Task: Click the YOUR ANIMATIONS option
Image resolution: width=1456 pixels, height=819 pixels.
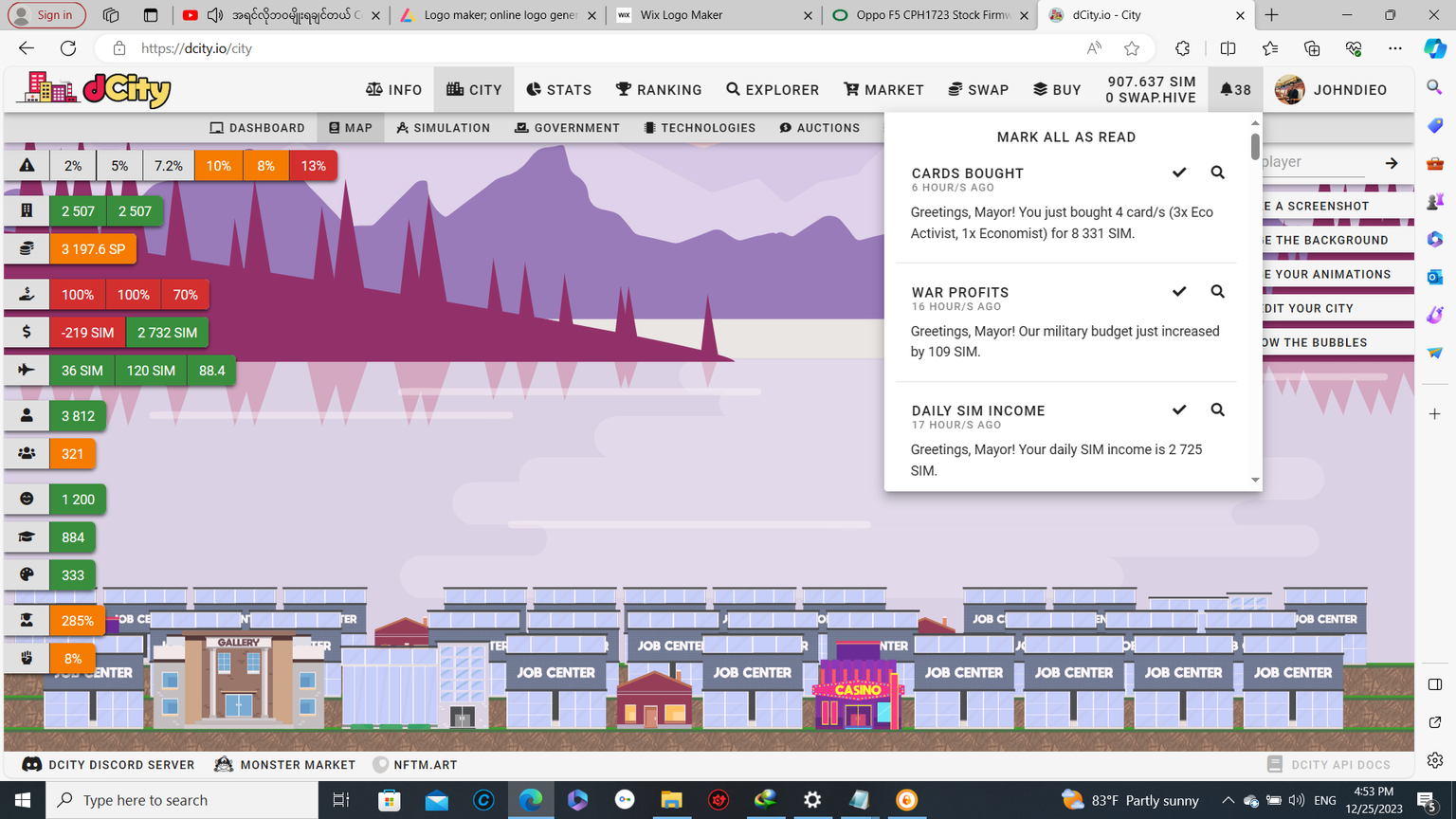Action: (1338, 274)
